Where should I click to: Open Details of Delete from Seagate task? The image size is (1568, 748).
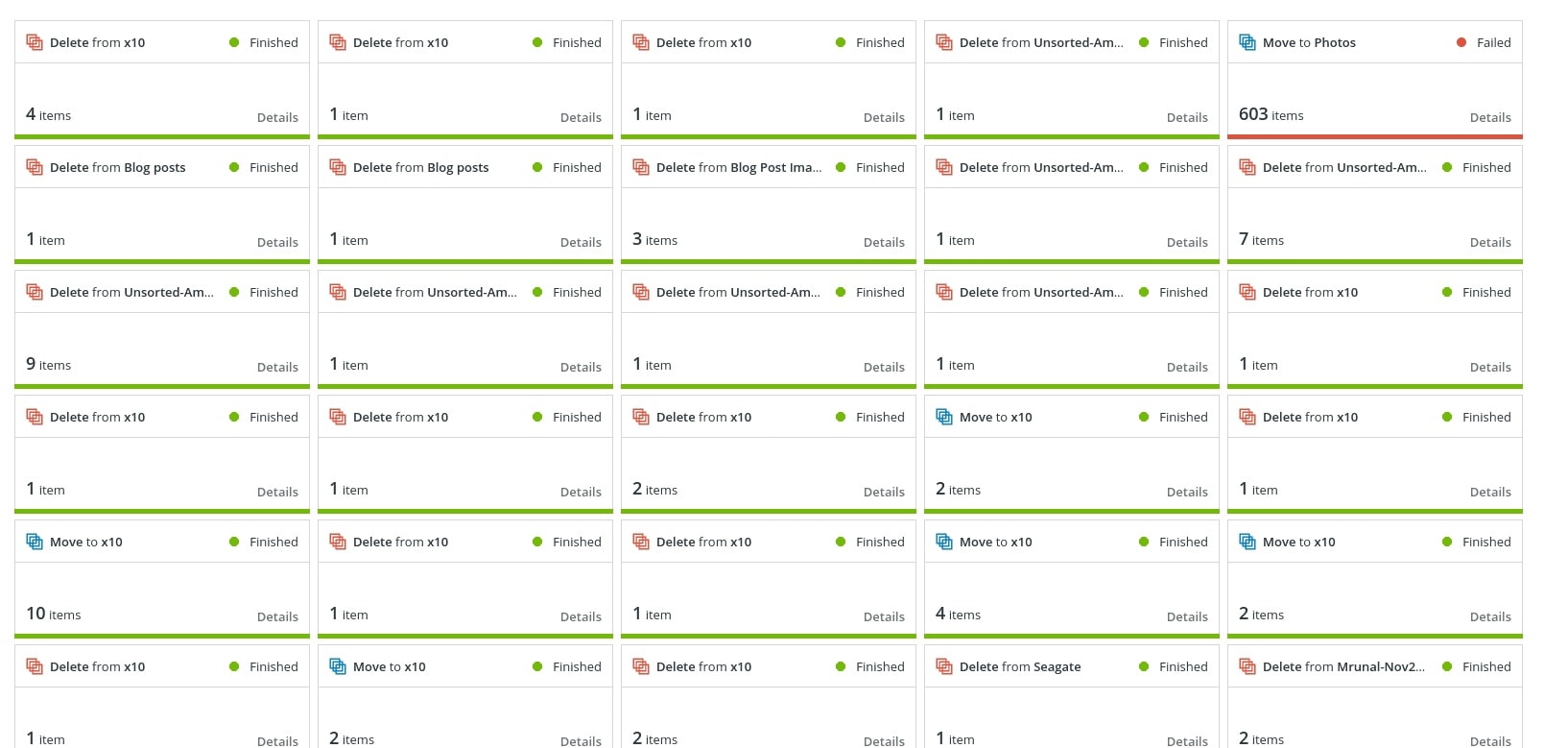pos(1187,740)
